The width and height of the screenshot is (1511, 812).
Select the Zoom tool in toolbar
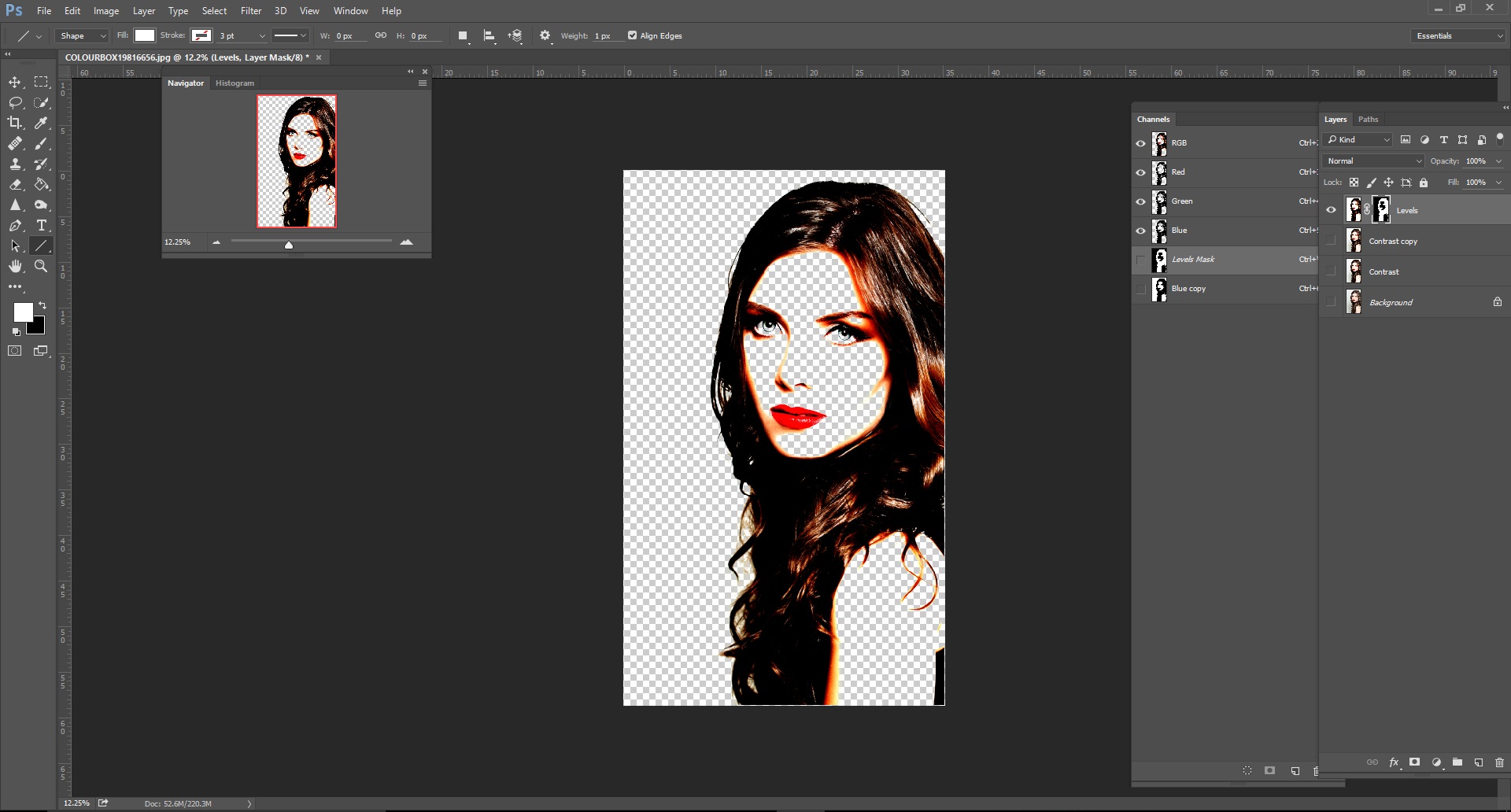(x=41, y=267)
